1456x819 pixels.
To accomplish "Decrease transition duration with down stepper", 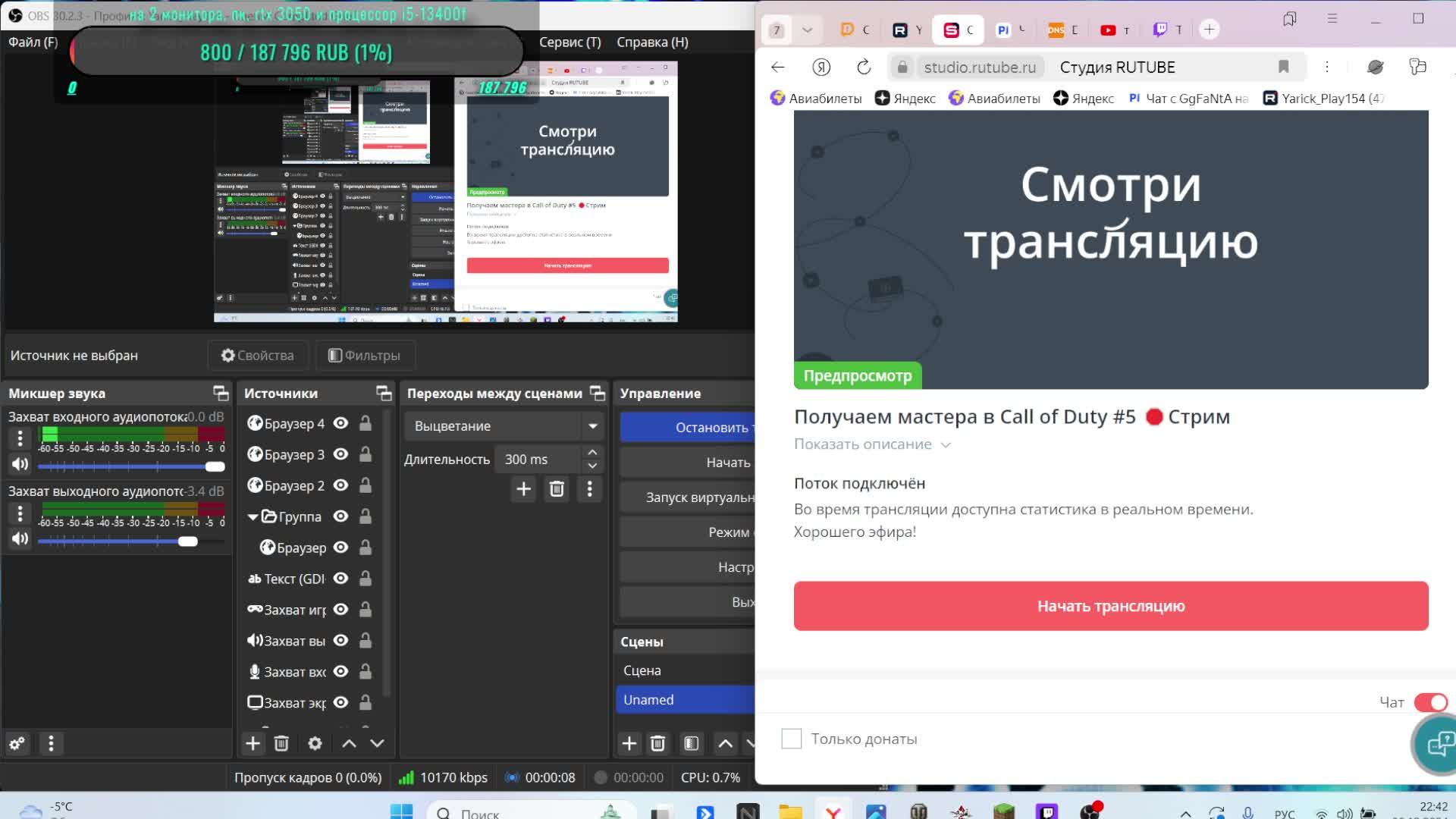I will 592,466.
